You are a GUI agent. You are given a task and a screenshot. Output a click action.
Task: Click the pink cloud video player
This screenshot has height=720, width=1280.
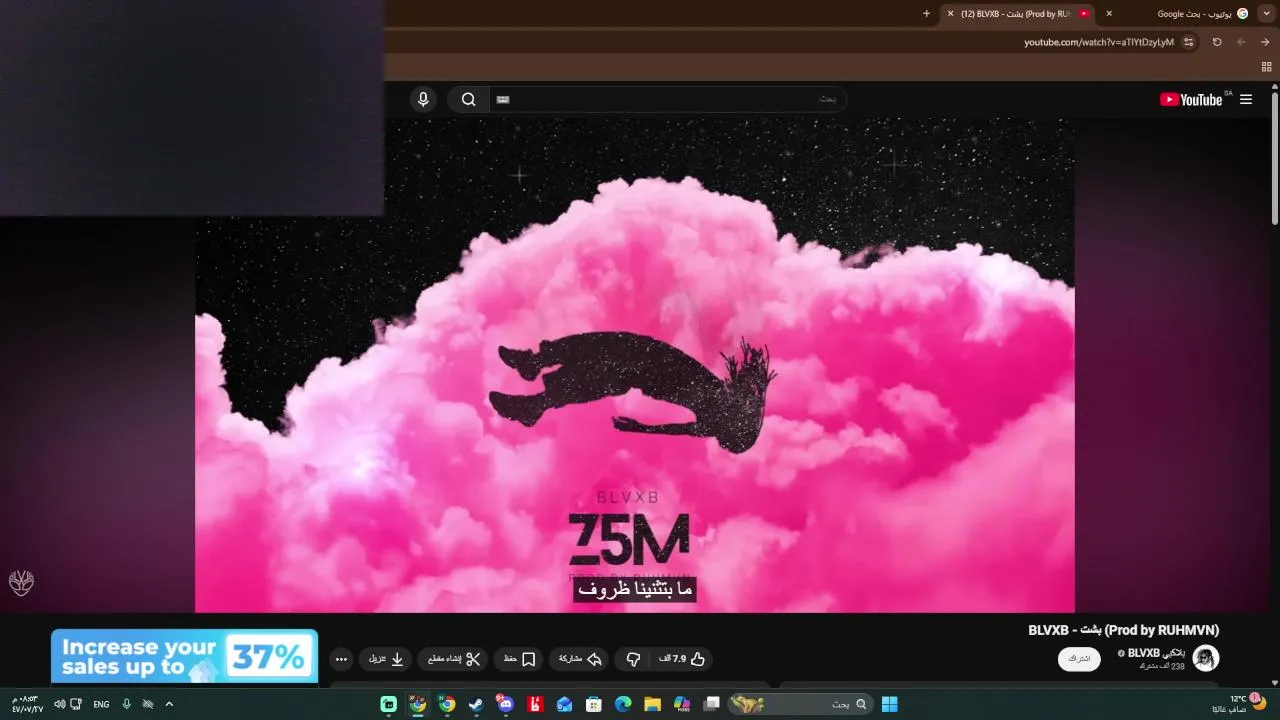click(635, 365)
